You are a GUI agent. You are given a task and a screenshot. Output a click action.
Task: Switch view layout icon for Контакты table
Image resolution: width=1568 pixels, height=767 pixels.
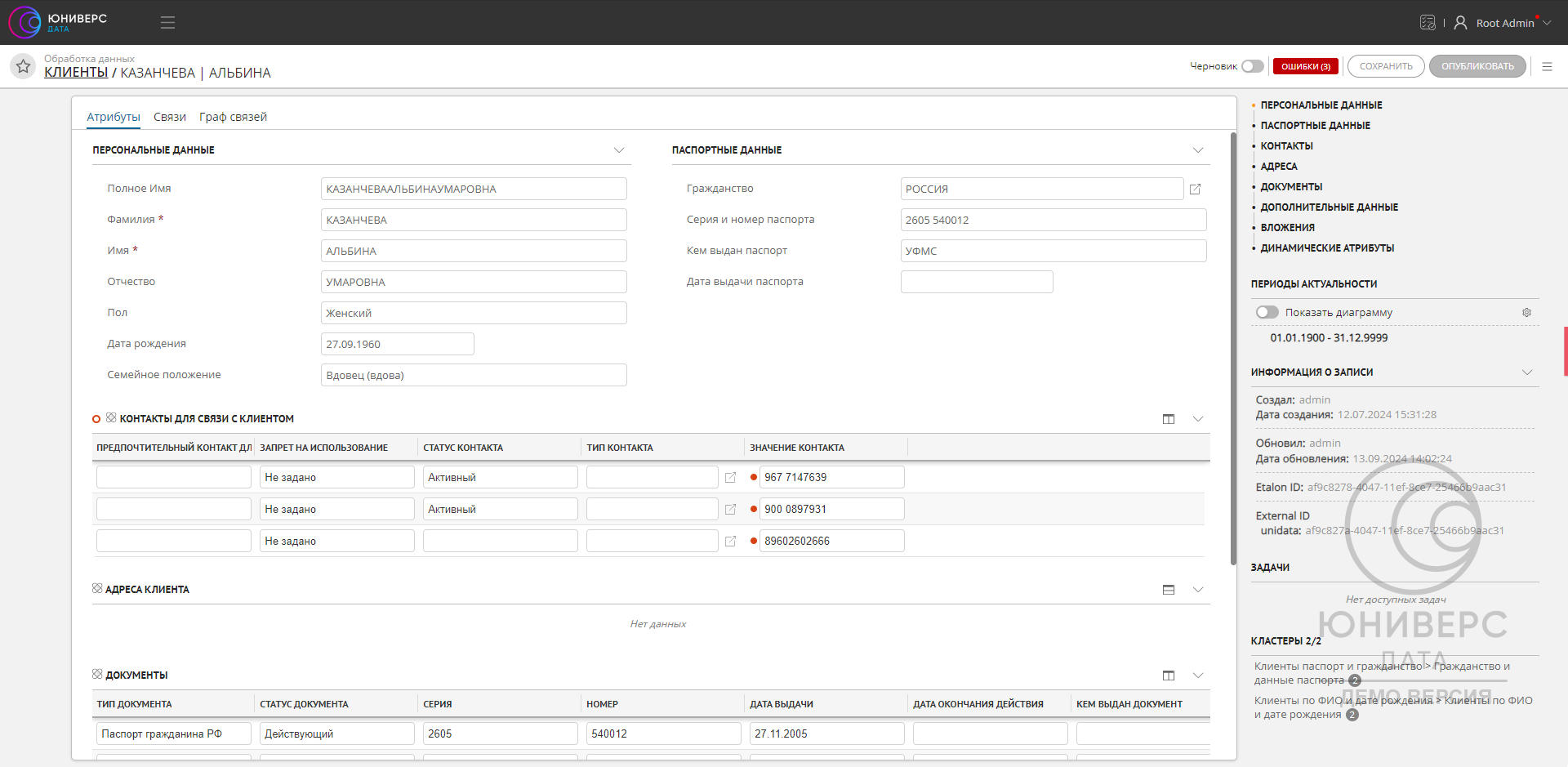coord(1169,419)
